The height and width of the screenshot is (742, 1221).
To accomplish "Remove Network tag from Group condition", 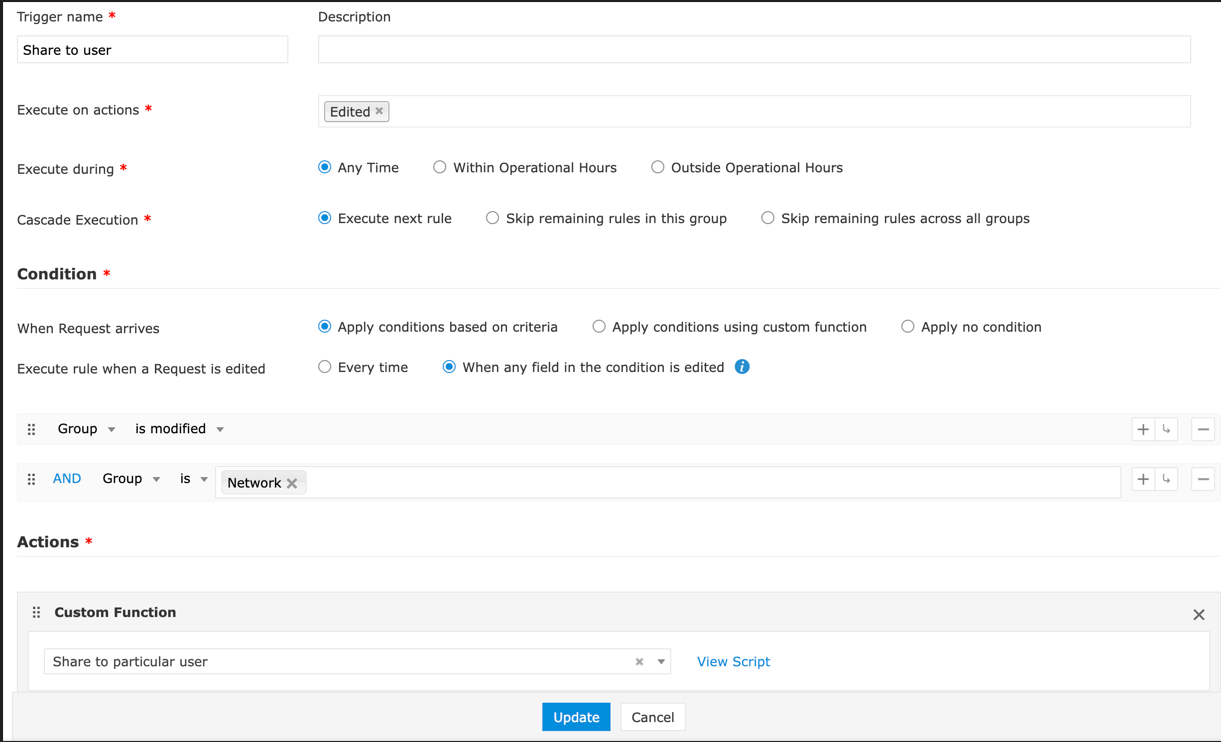I will coord(292,483).
